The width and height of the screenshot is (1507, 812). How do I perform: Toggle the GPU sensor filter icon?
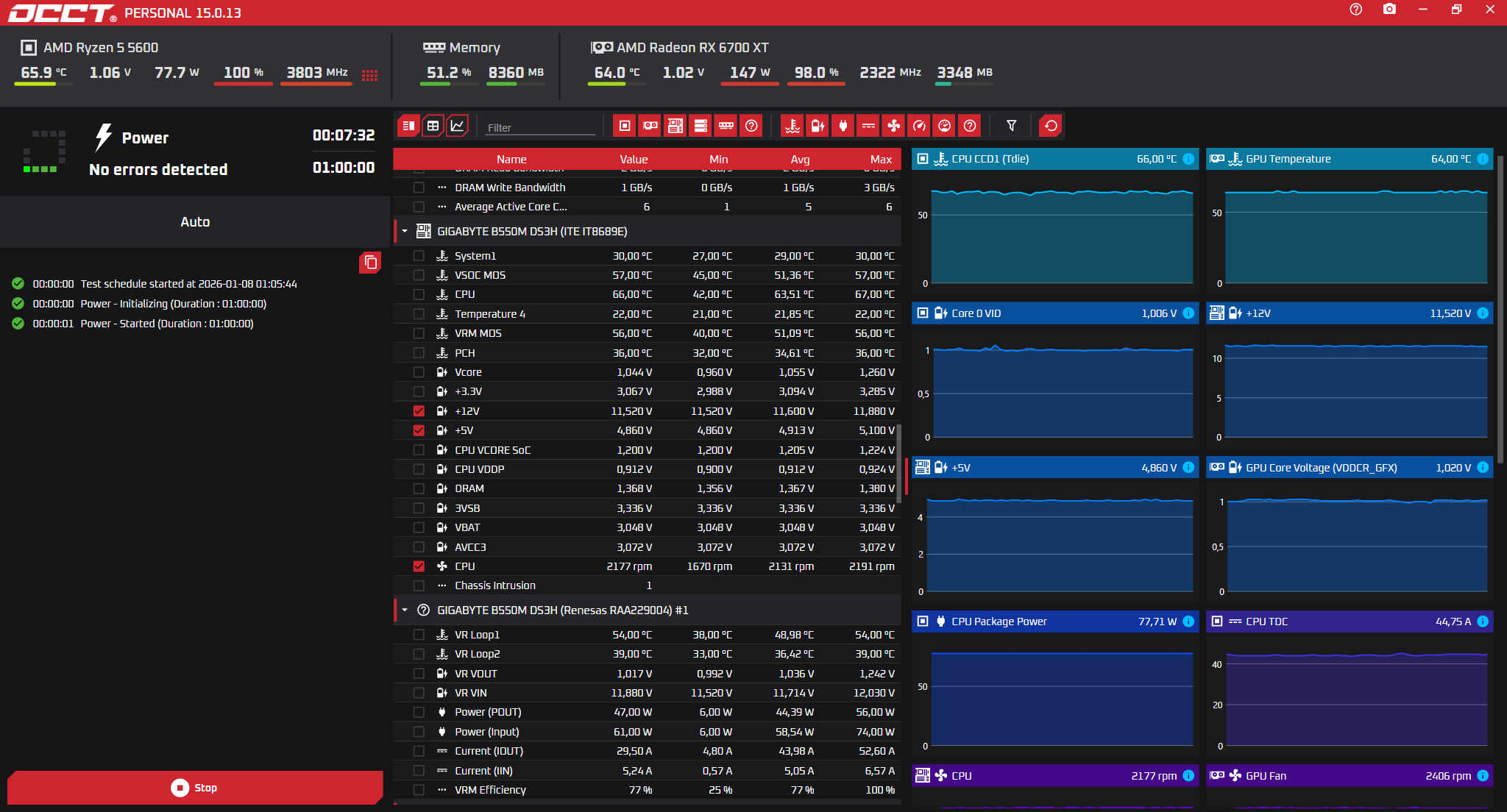click(650, 126)
